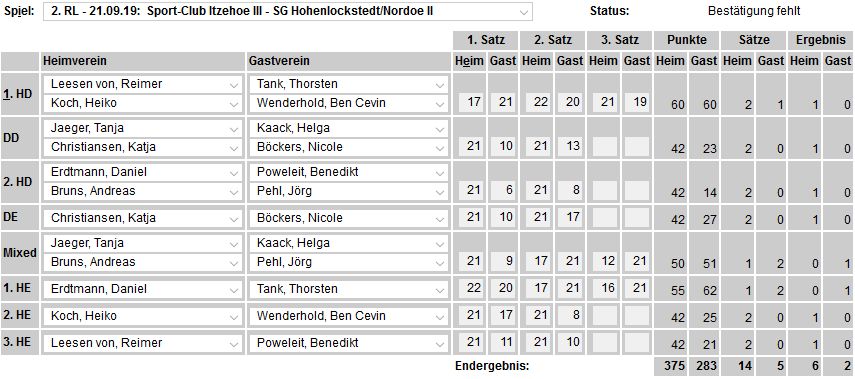Viewport: 855px width, 379px height.
Task: Open the Poweleit, Benedikt dropdown in 3. HE
Action: [x=348, y=343]
